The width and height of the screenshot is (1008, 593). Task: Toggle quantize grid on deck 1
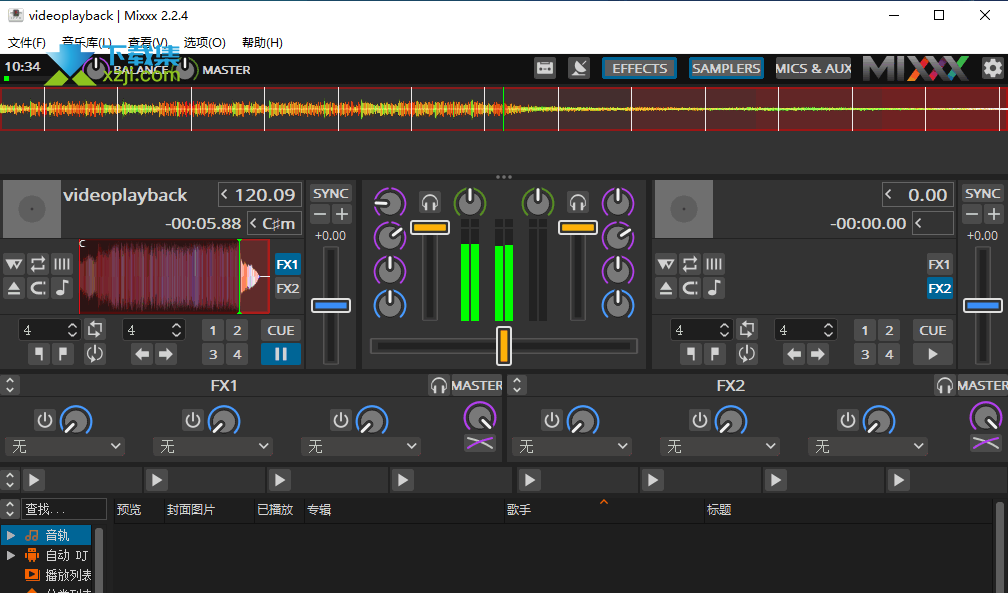point(62,264)
